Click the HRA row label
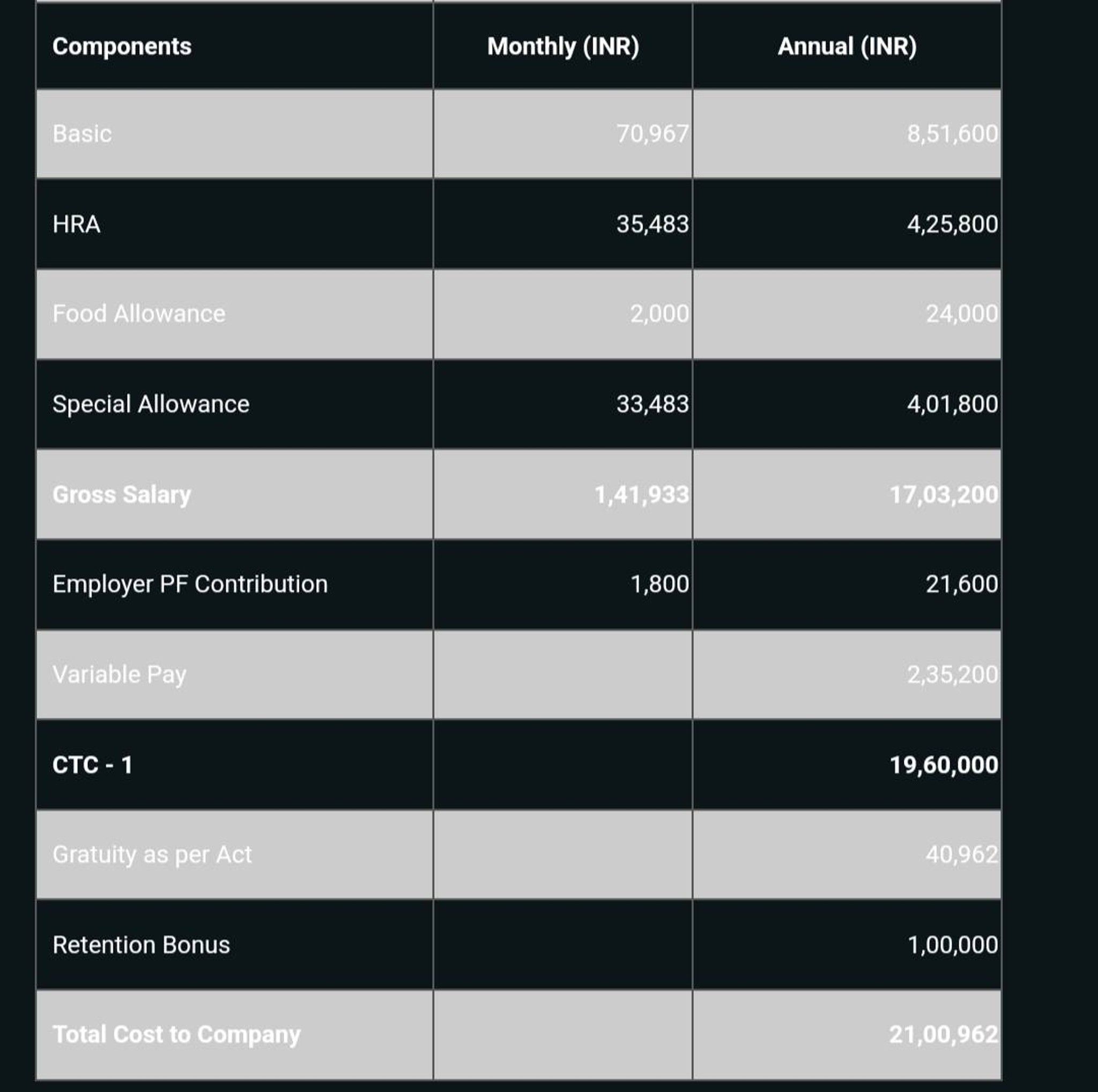 pyautogui.click(x=76, y=225)
